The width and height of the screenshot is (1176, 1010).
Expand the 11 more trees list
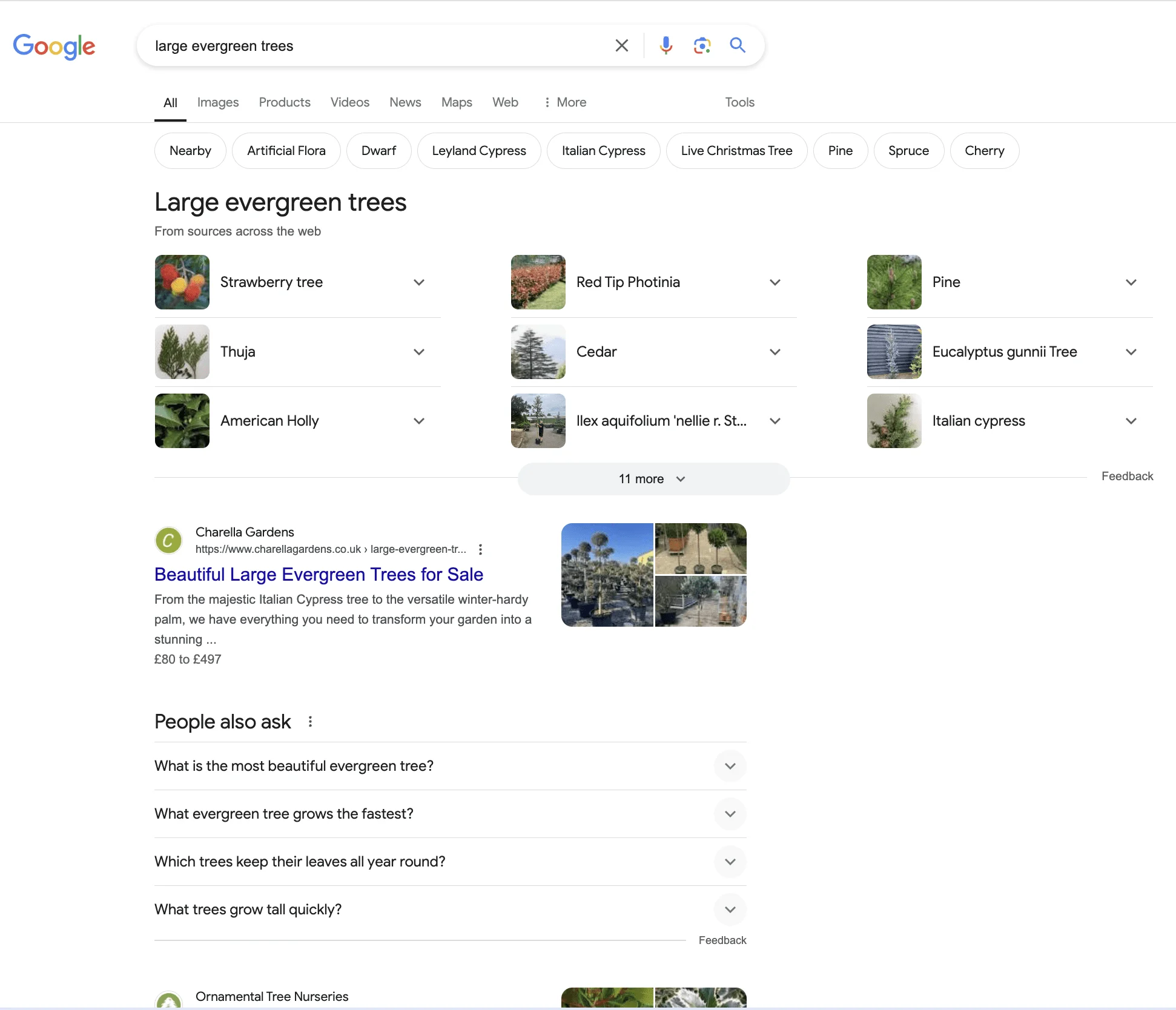(653, 478)
